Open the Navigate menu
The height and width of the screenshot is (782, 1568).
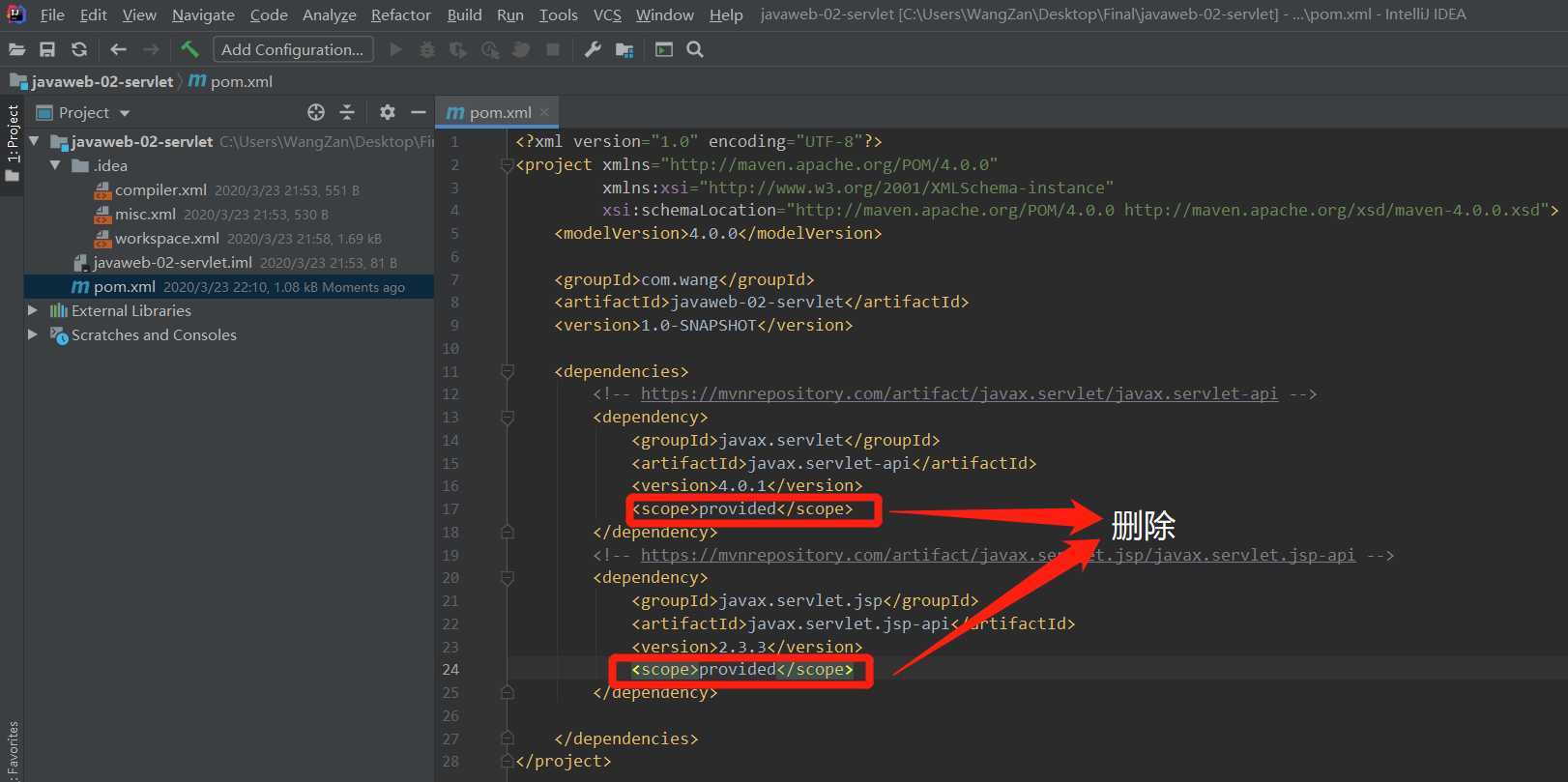pos(203,14)
